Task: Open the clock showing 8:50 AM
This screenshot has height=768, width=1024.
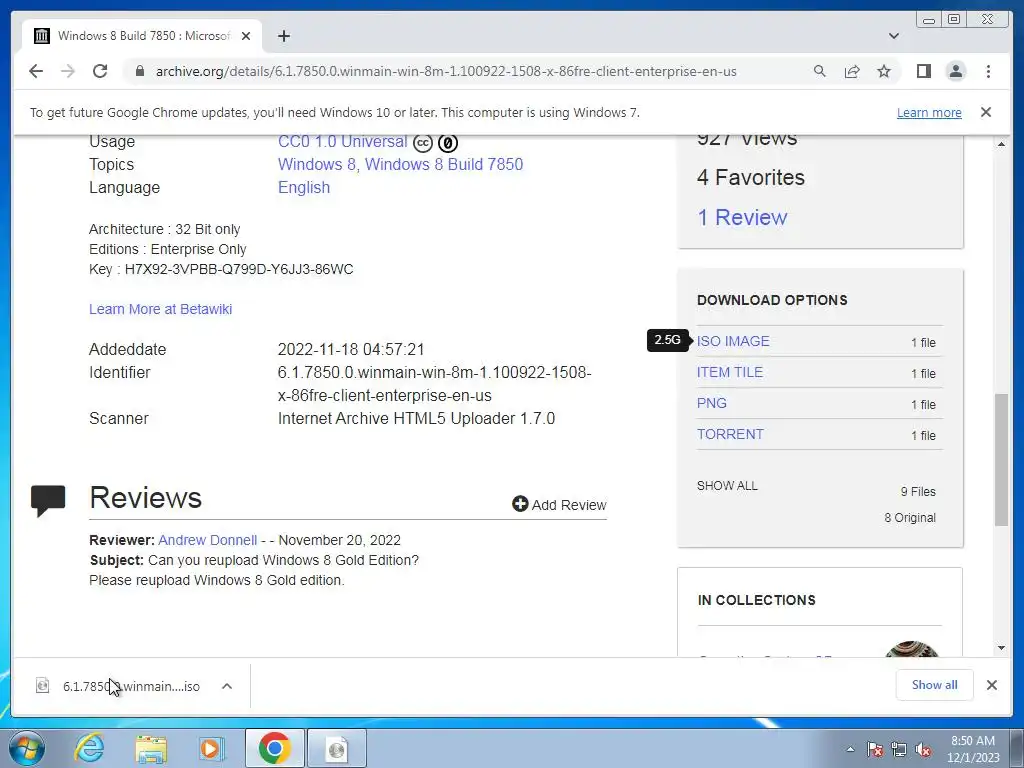Action: coord(973,749)
